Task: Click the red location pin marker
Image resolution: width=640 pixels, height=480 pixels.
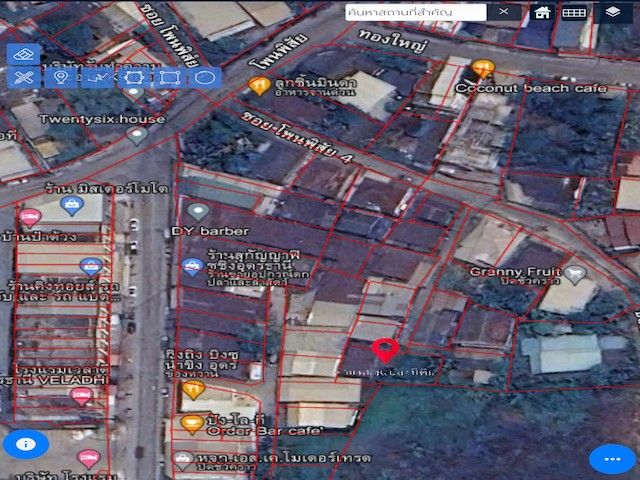Action: point(385,350)
